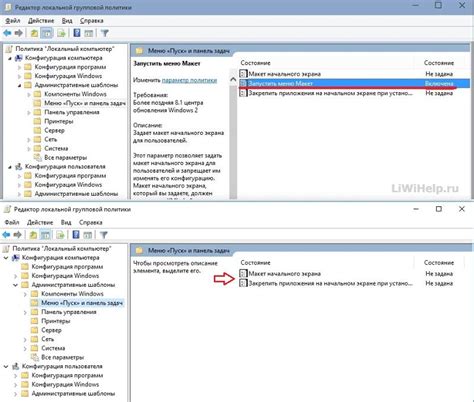This screenshot has width=474, height=402.
Task: Open the Действие menu in the upper window
Action: tap(41, 21)
